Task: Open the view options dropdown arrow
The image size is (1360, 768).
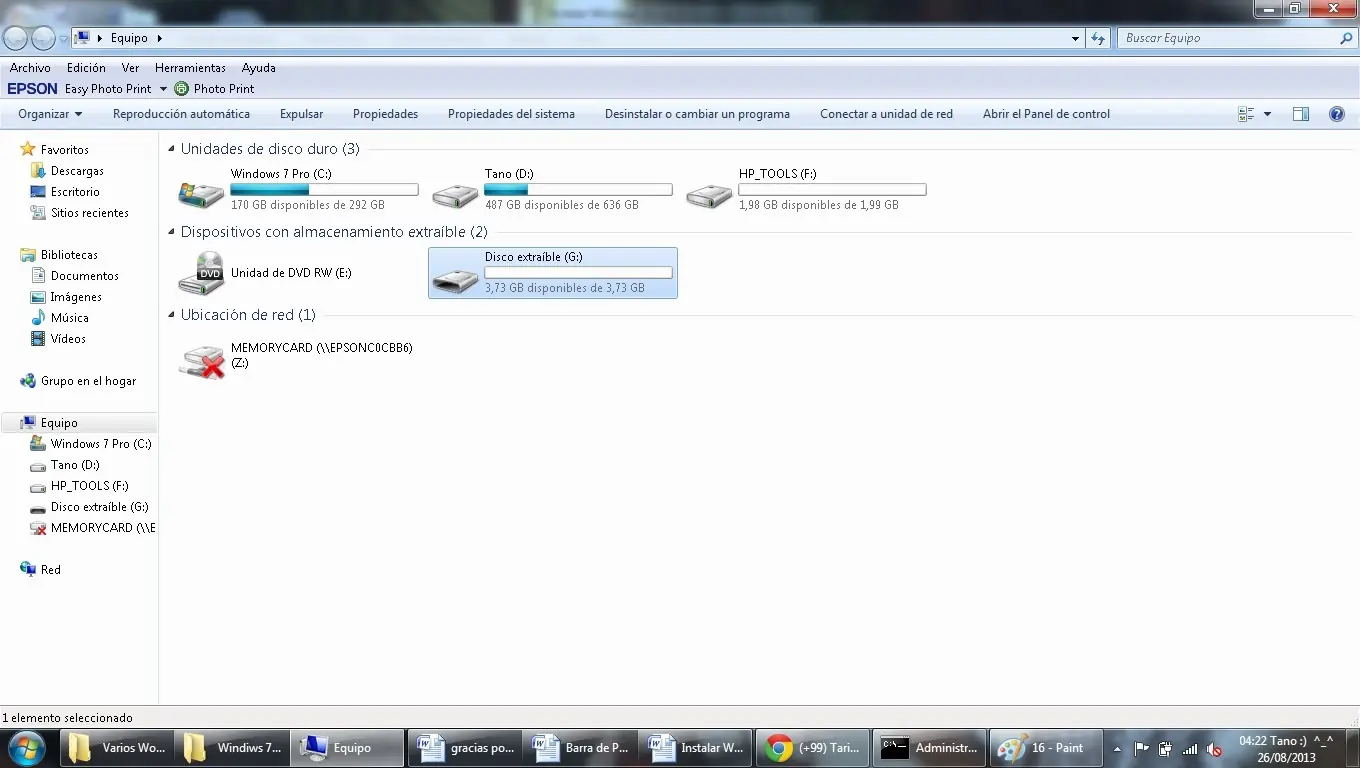Action: tap(1267, 114)
